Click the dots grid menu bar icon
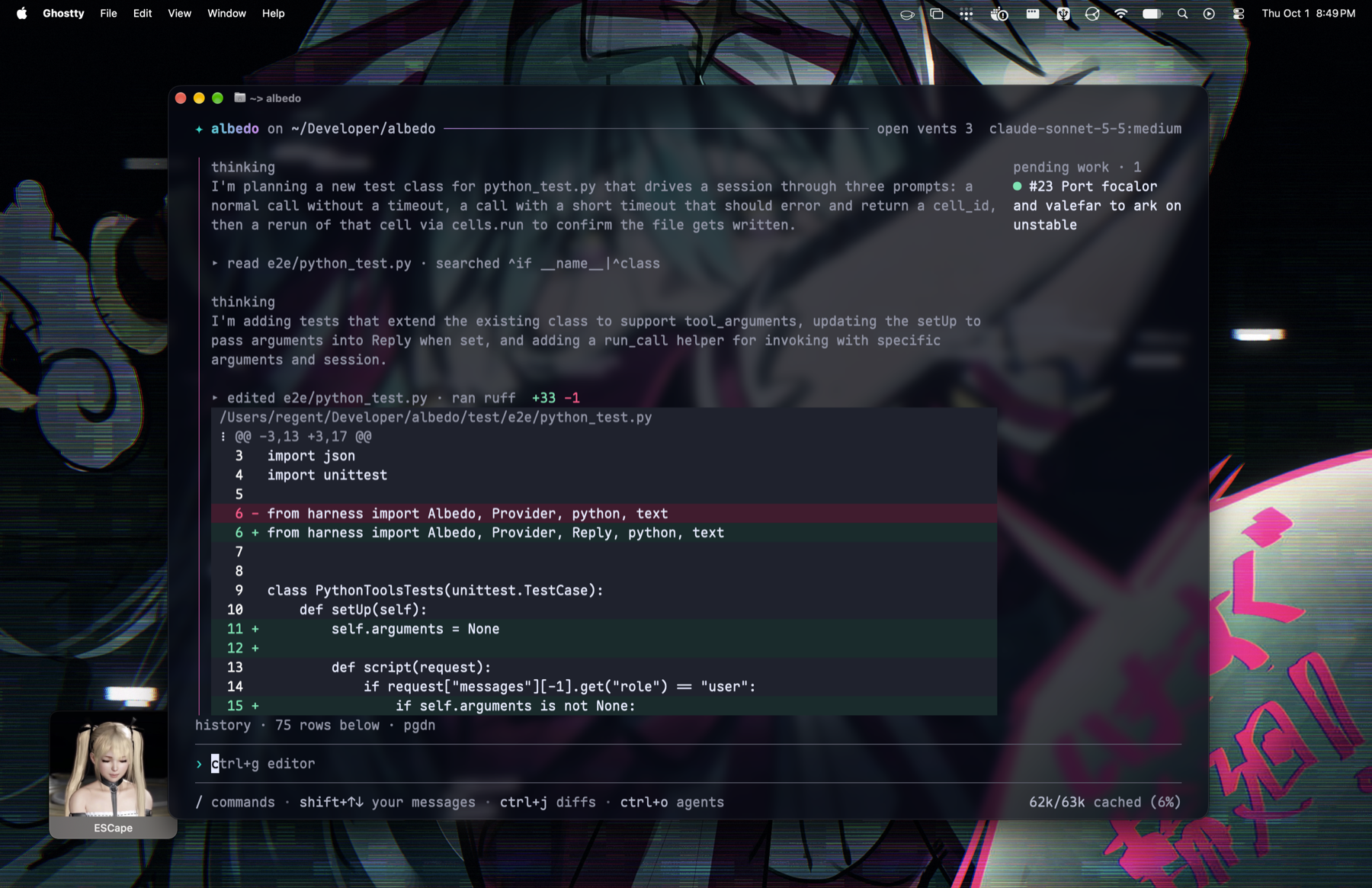Screen dimensions: 1372x888 966,14
